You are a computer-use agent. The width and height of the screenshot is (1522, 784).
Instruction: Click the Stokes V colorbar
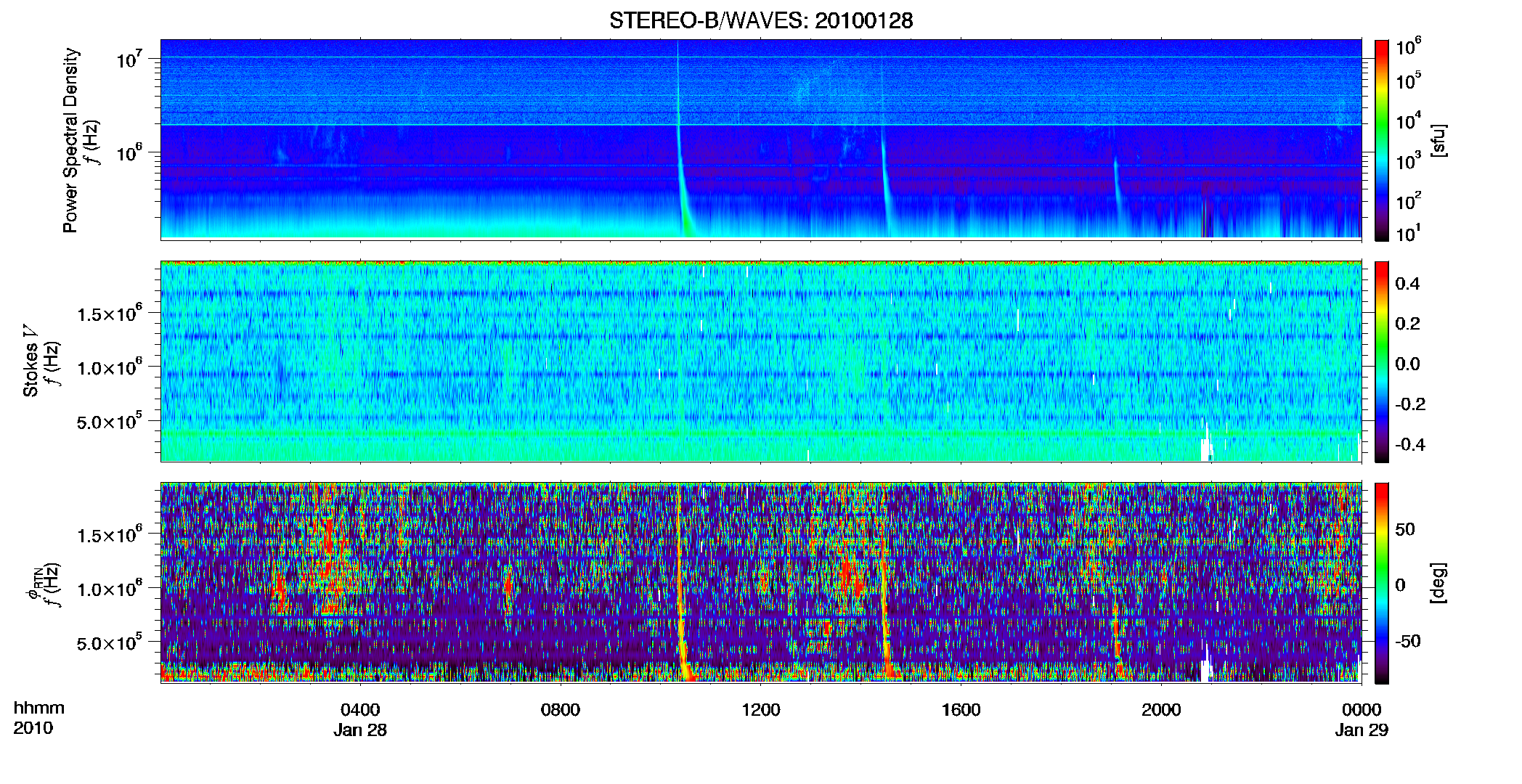point(1382,362)
